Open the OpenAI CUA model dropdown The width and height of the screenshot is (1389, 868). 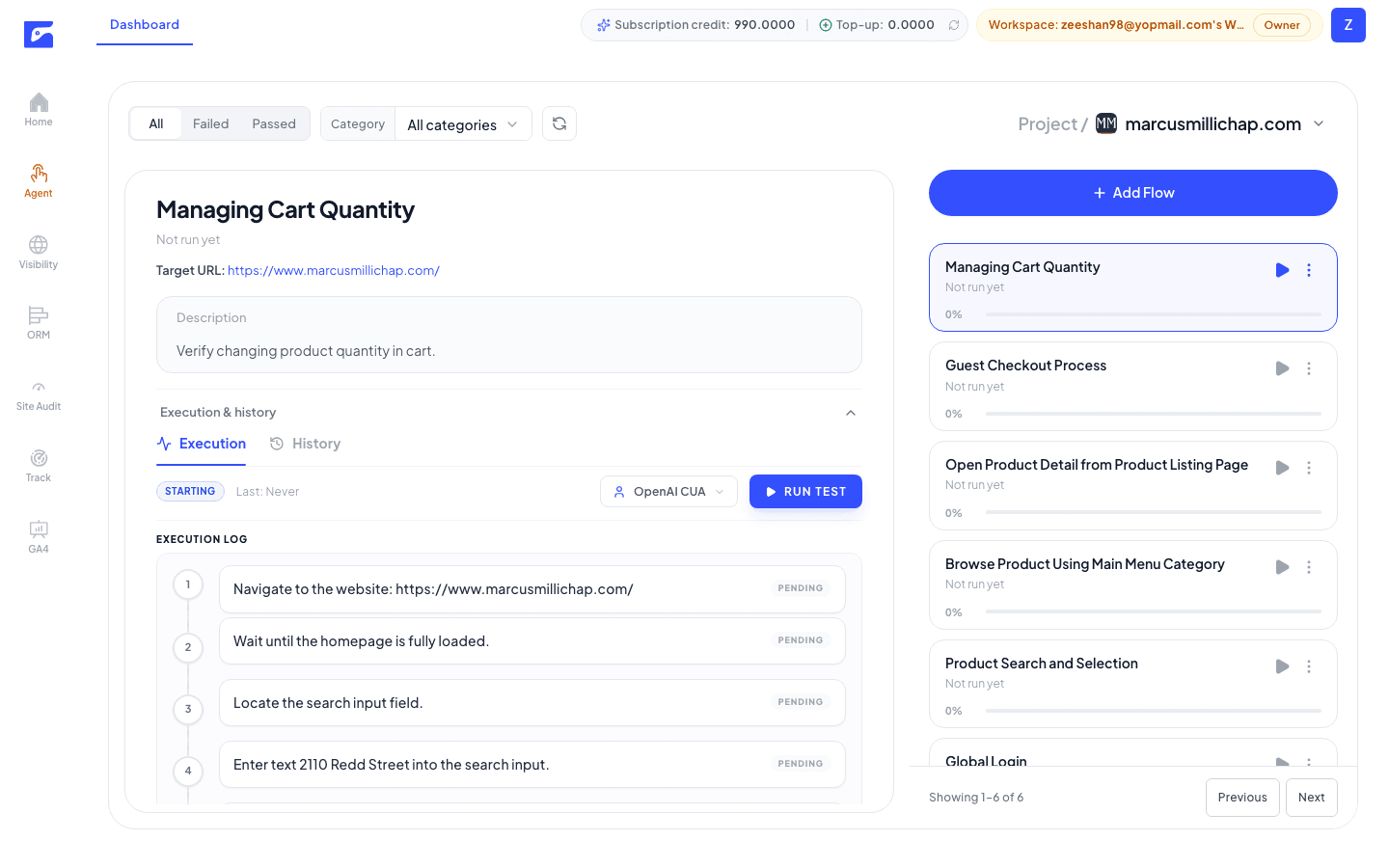pos(669,492)
